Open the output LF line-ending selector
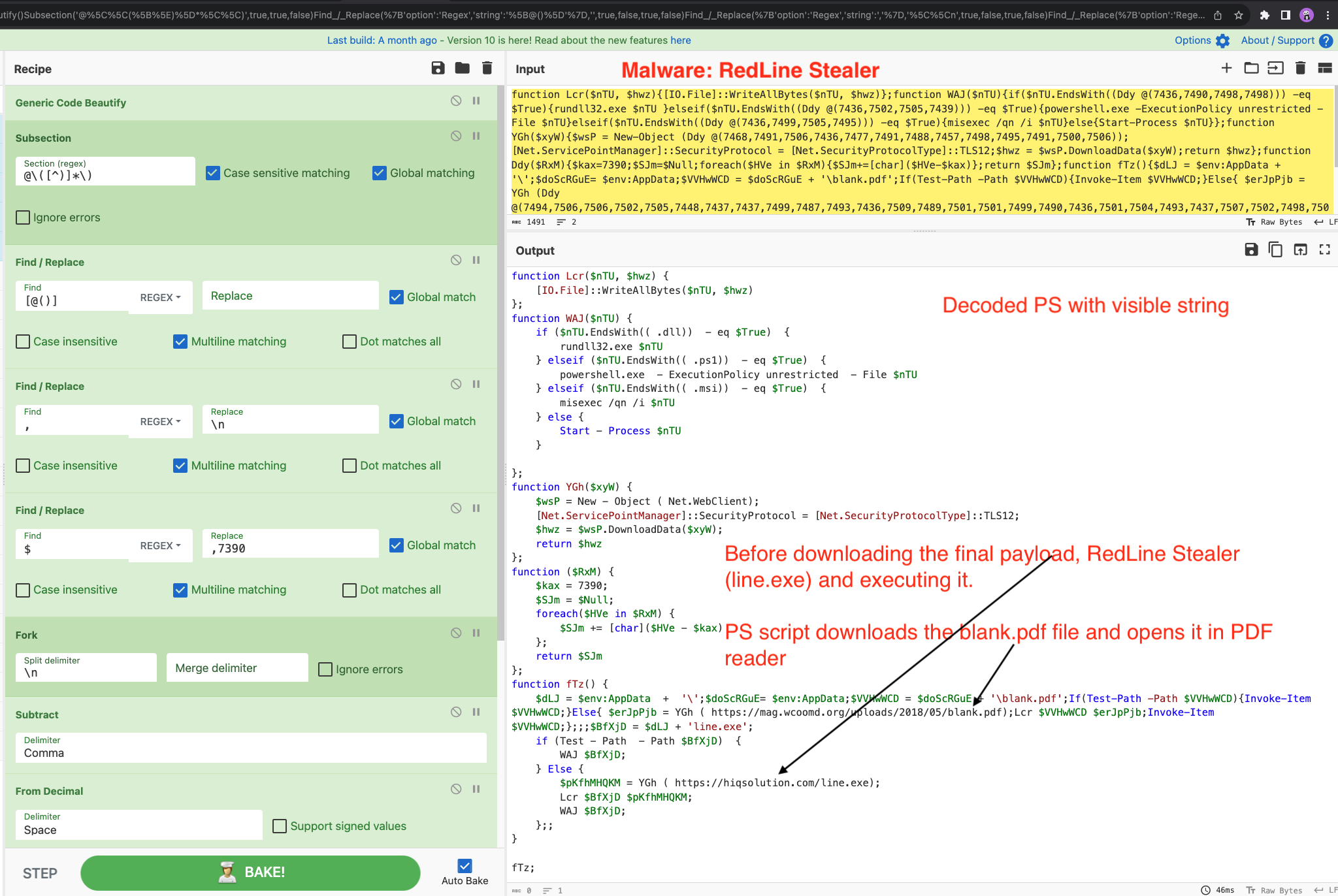1338x896 pixels. [x=1326, y=890]
